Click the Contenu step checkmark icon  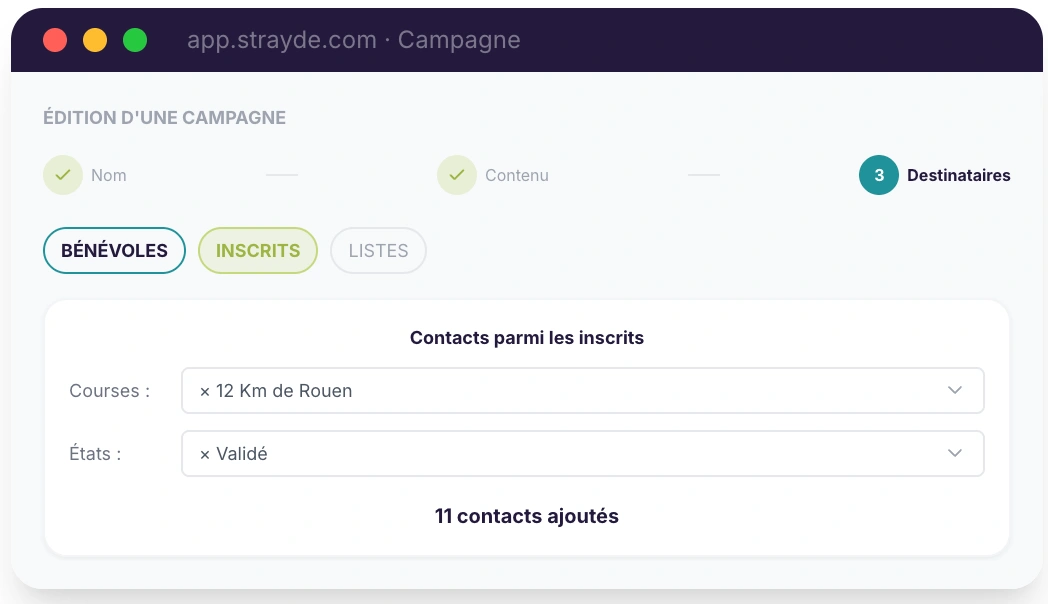(457, 175)
